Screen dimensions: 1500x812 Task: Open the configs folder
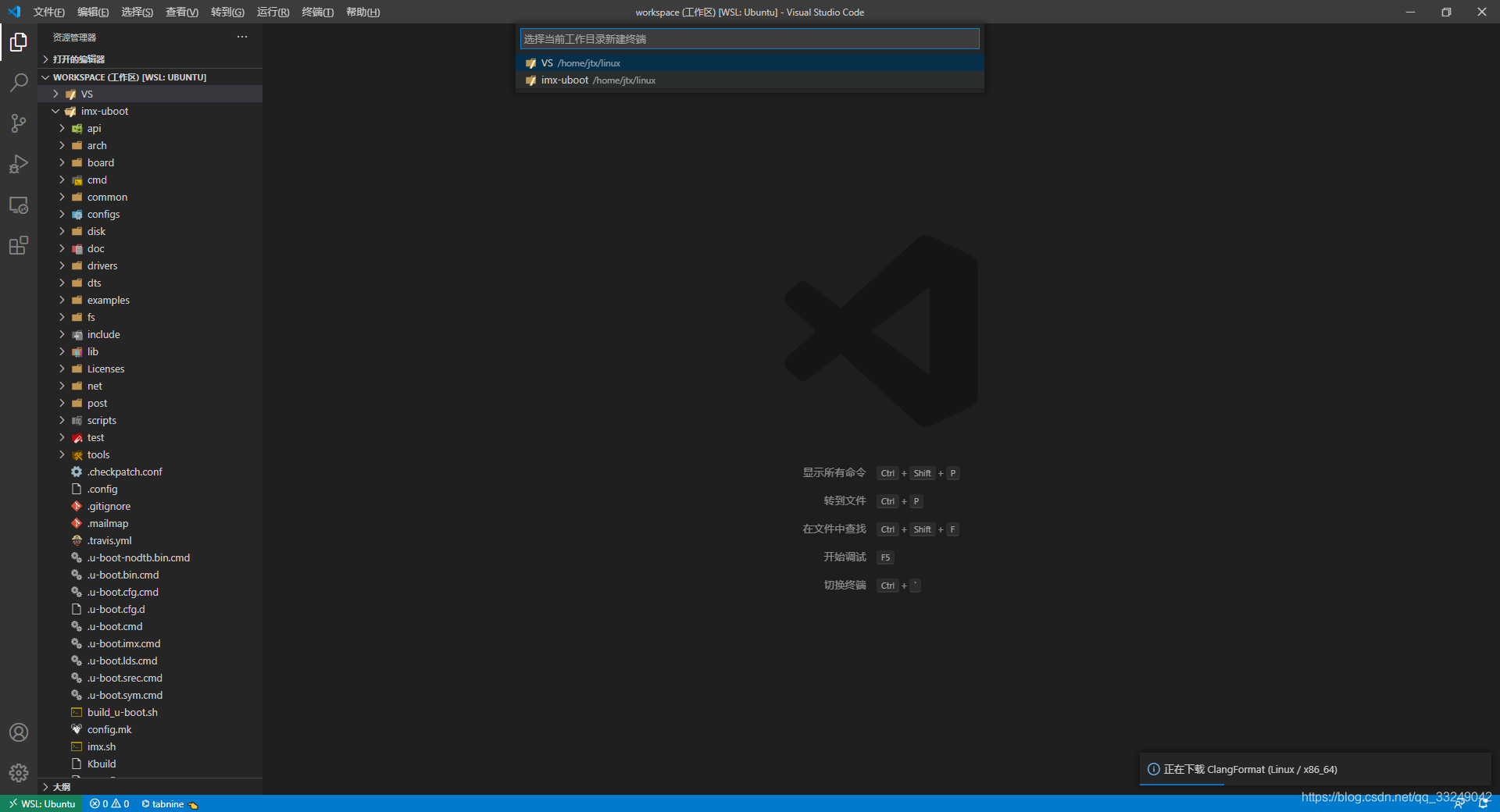click(x=150, y=214)
